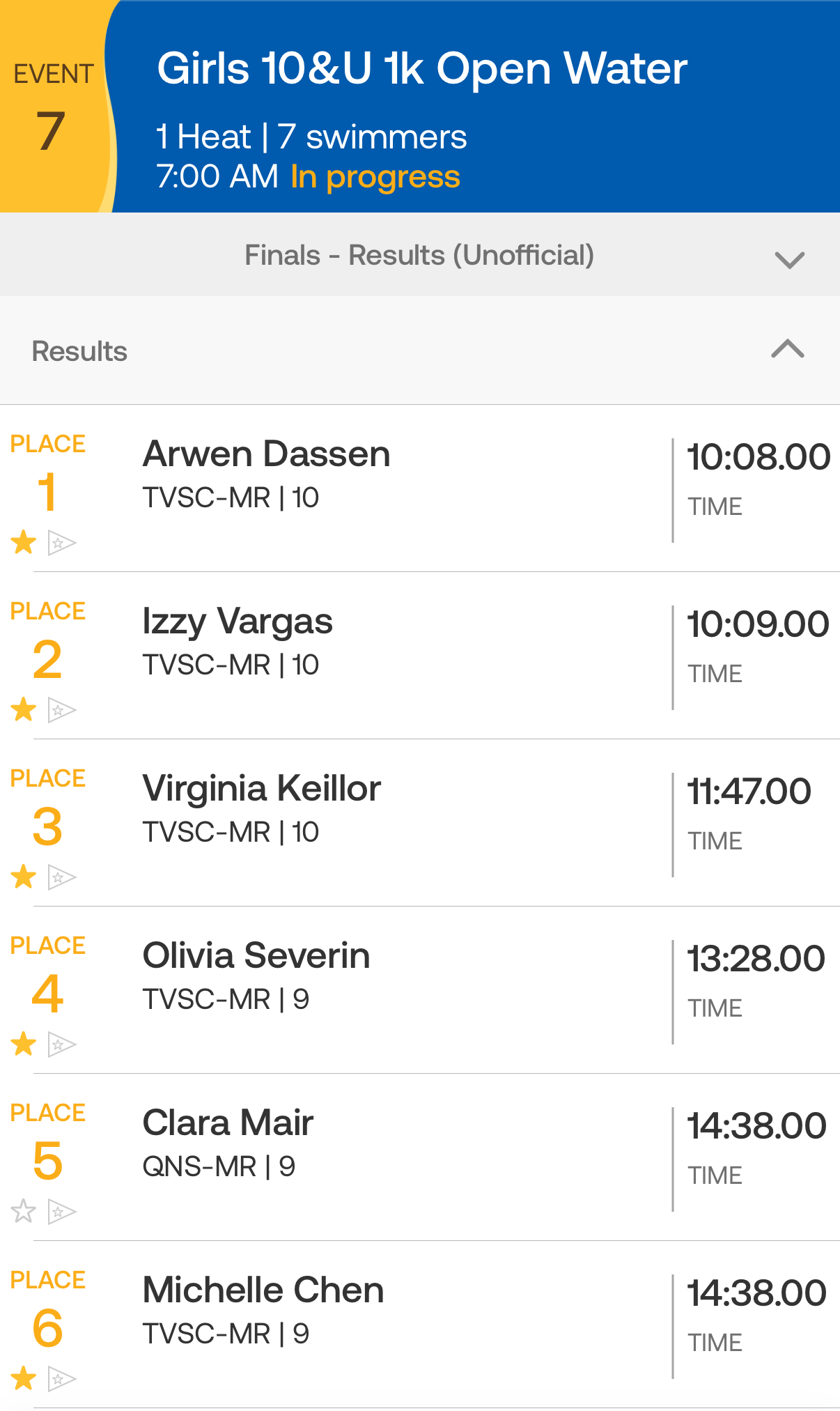840x1411 pixels.
Task: Unstar Olivia Severin in the results list
Action: (x=24, y=1044)
